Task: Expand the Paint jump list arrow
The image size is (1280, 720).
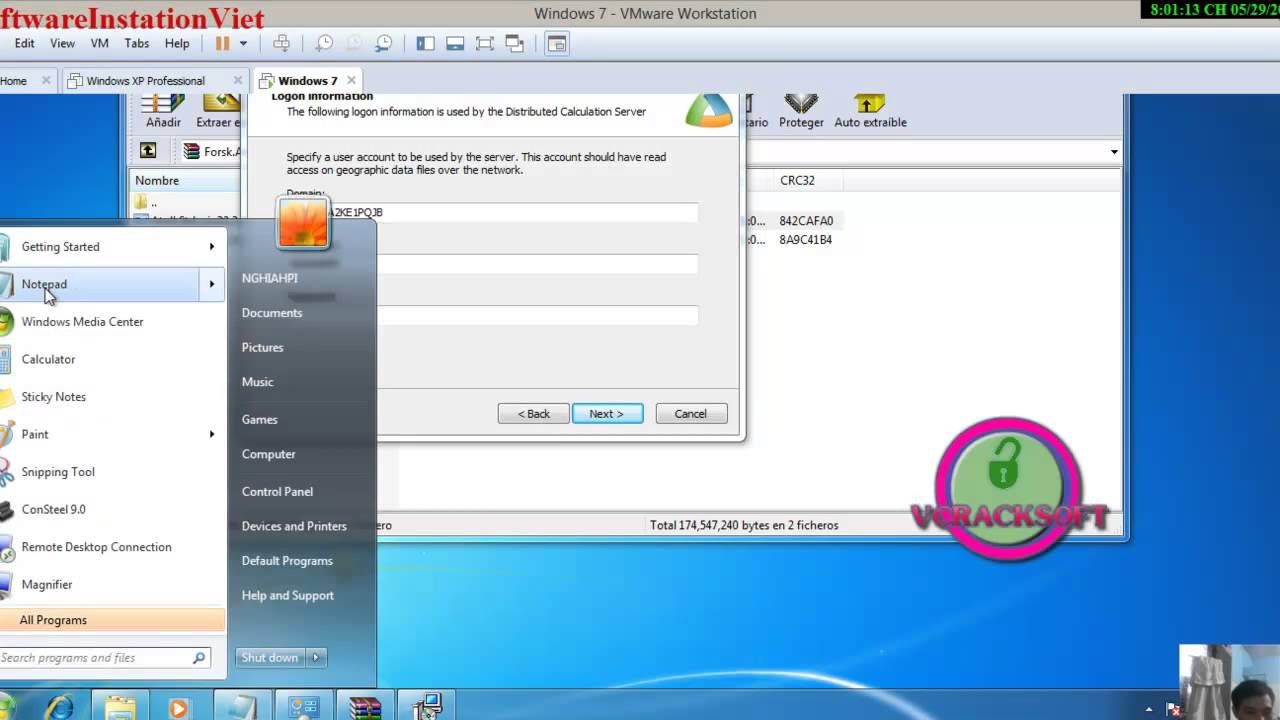Action: [212, 434]
